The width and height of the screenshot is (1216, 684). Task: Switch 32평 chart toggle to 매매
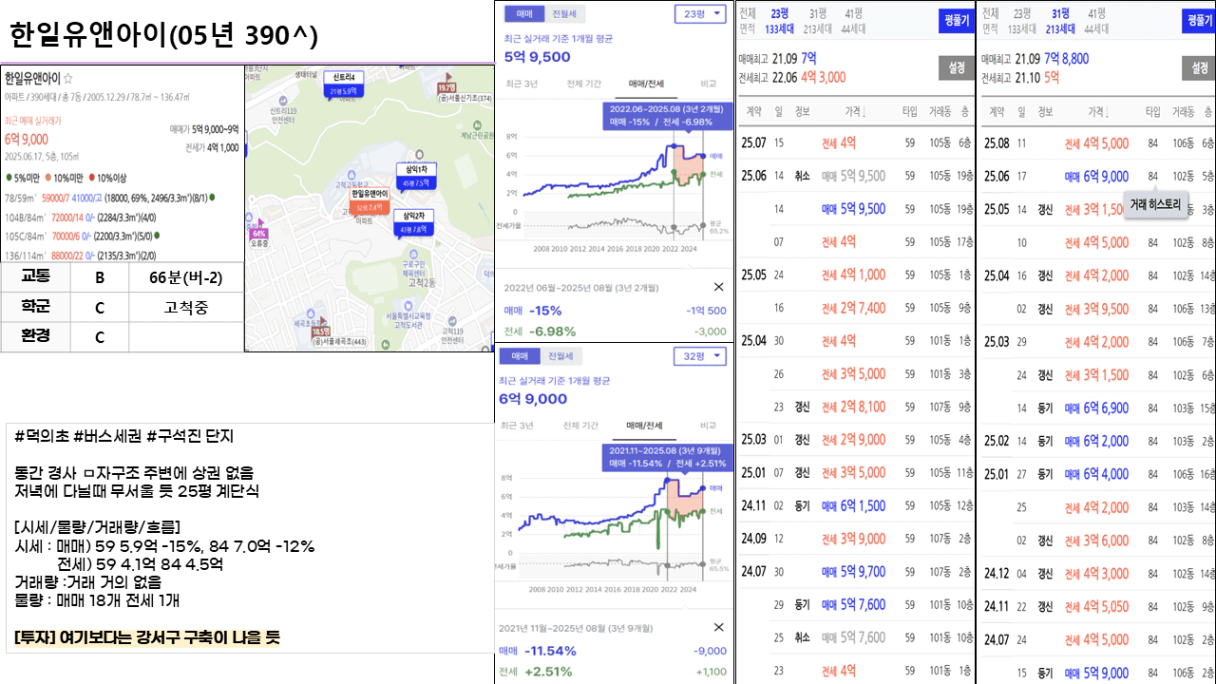[520, 356]
